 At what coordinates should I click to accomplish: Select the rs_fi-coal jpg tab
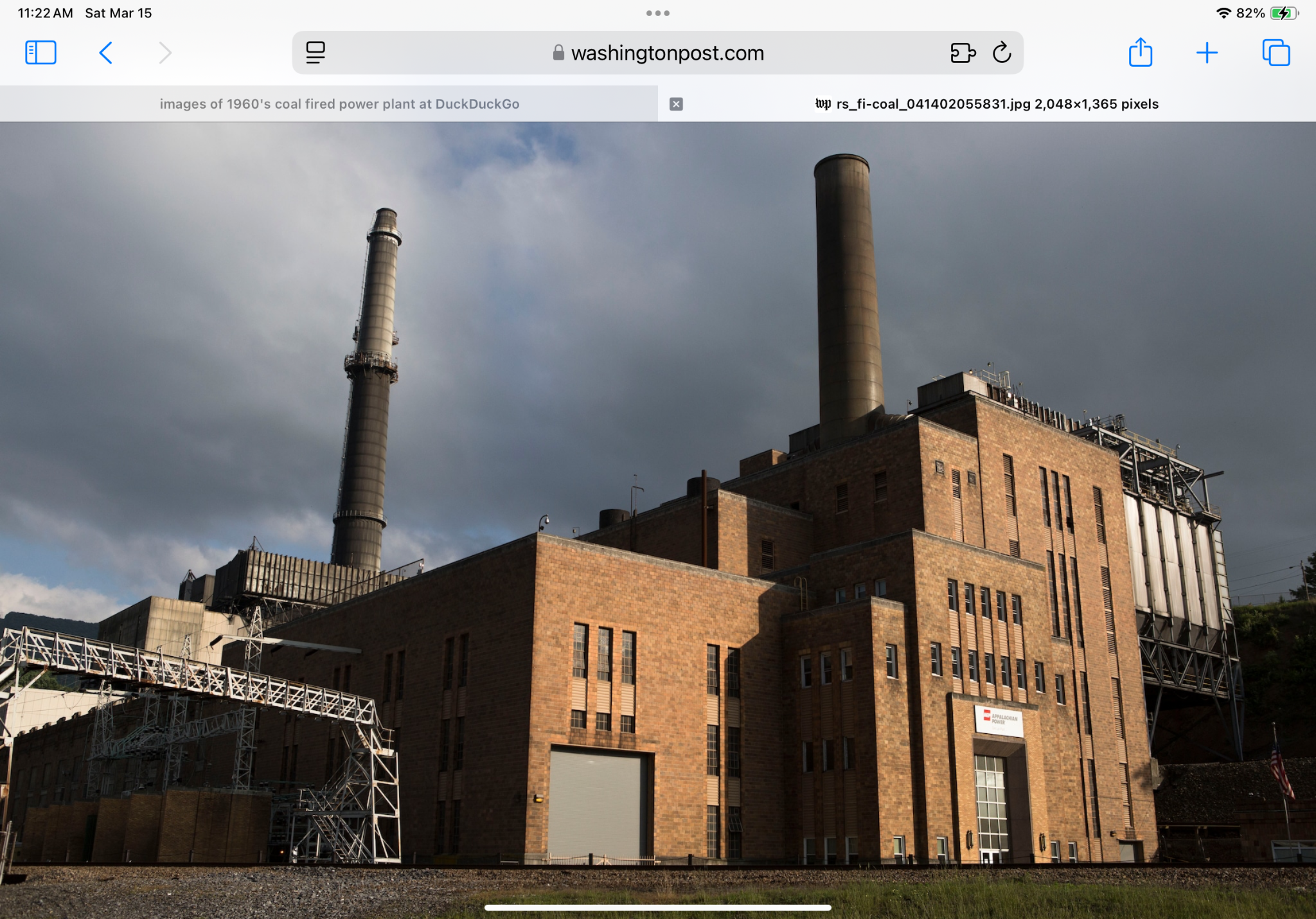pyautogui.click(x=987, y=104)
